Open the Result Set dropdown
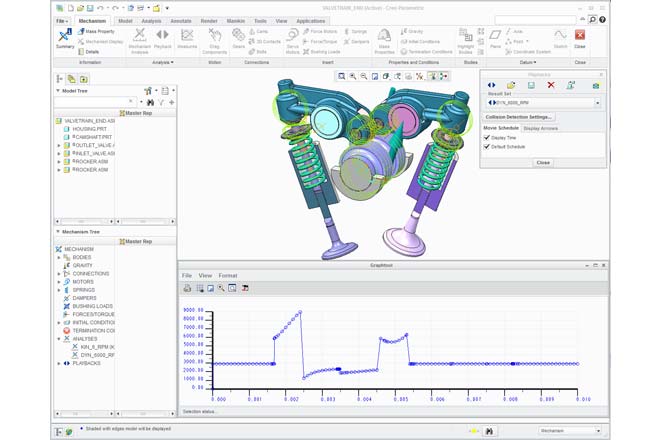Screen dimensions: 660x440 [x=597, y=103]
